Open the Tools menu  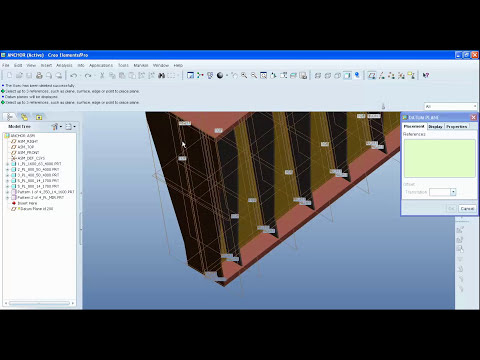click(123, 65)
